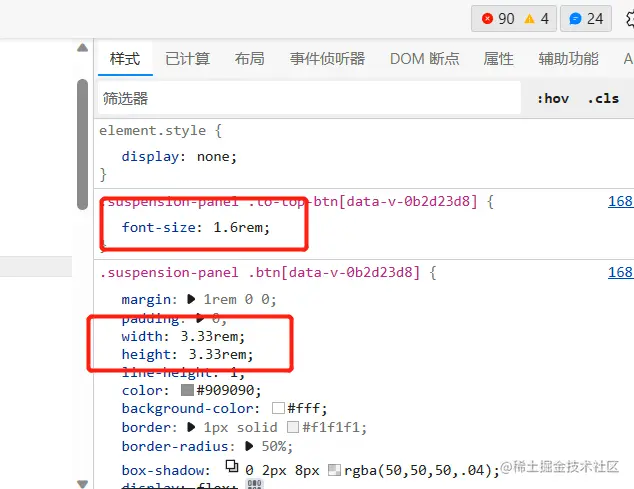This screenshot has height=489, width=634.
Task: Open color picker for #fff background swatch
Action: [278, 408]
